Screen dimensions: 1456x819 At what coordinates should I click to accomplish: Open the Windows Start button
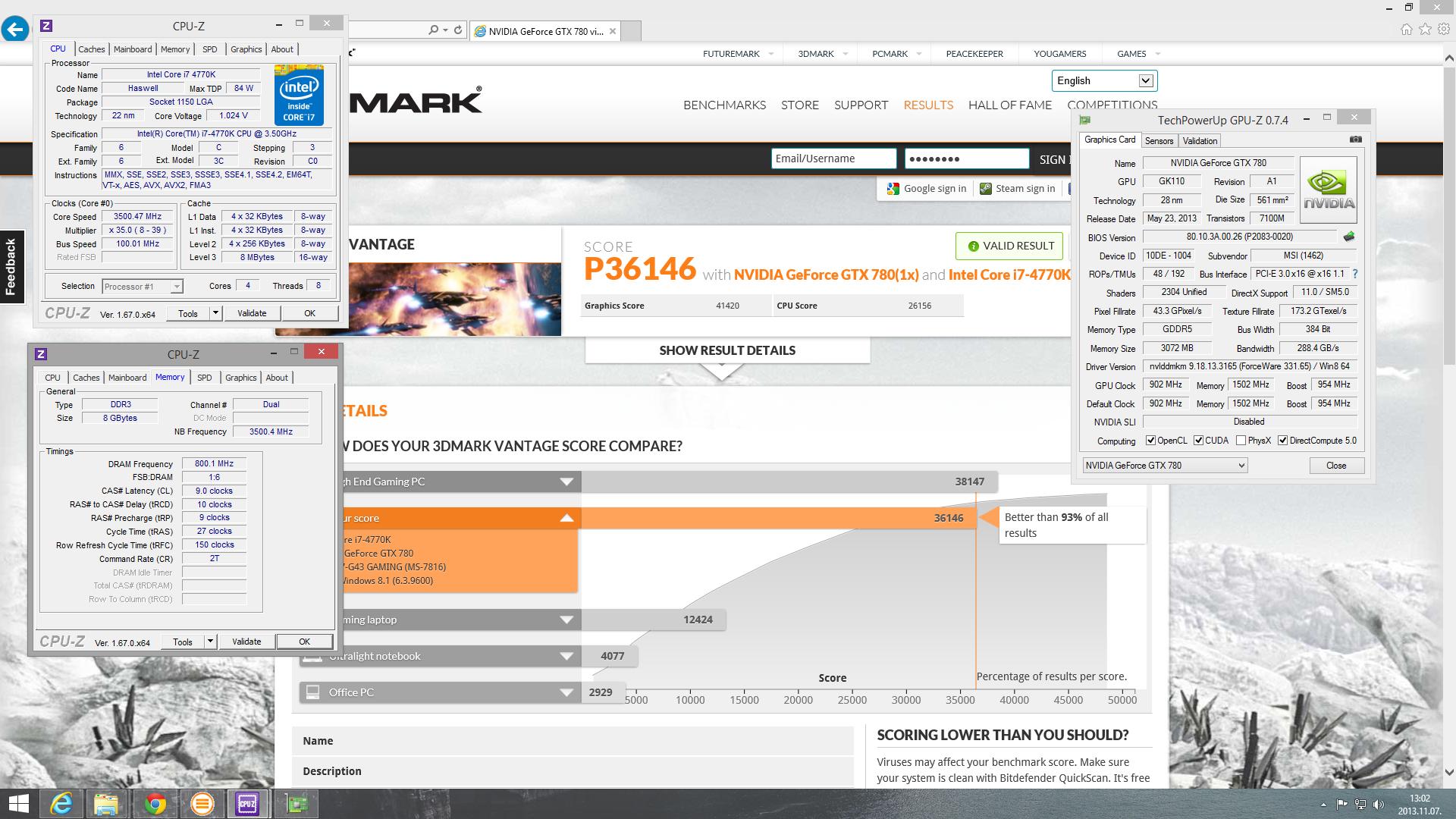(18, 804)
